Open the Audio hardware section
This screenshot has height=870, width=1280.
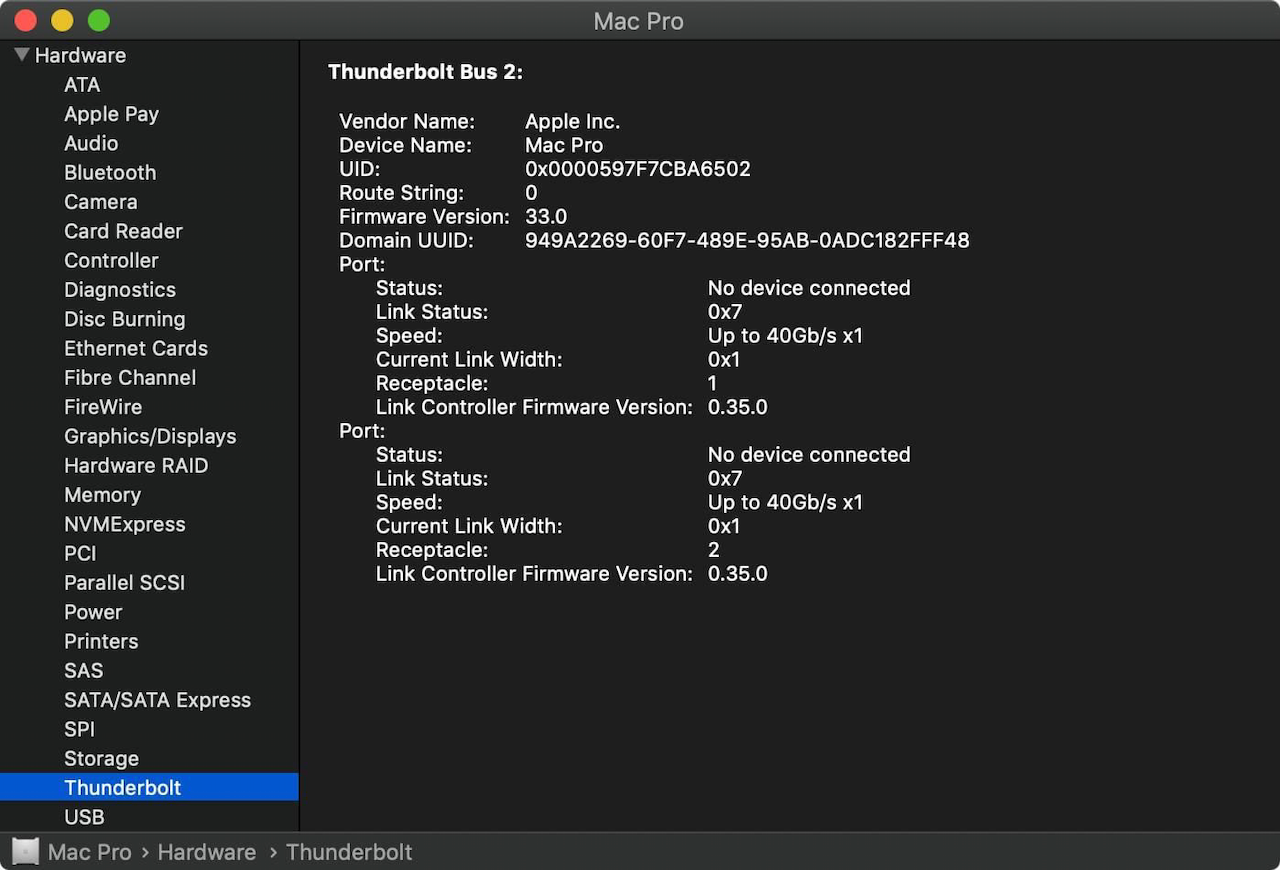(x=91, y=143)
